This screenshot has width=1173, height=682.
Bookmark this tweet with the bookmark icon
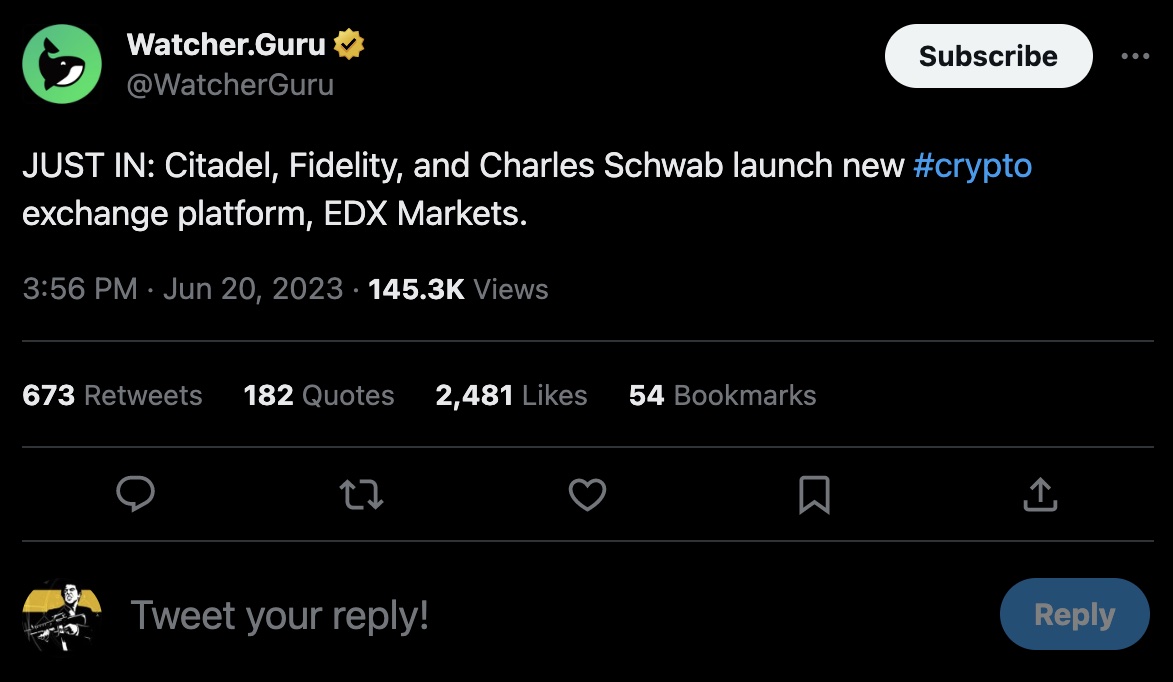point(814,495)
